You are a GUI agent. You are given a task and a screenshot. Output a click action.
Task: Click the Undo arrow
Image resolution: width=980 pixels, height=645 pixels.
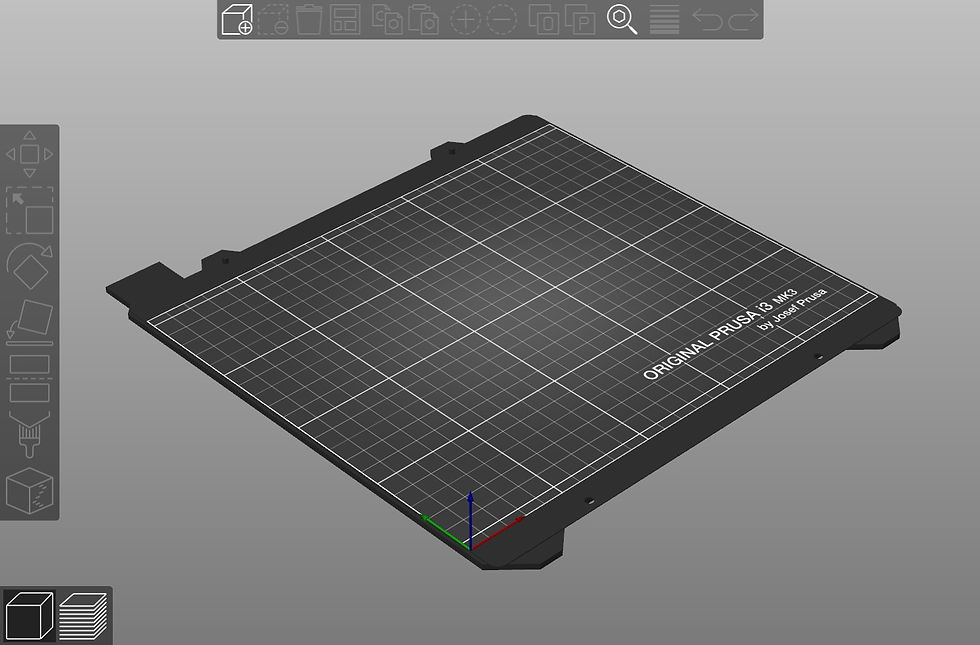point(707,19)
